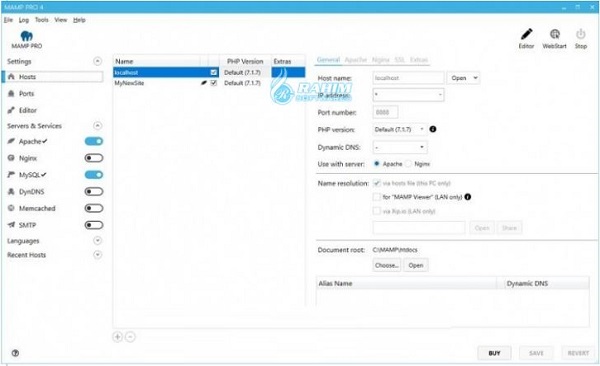
Task: Click the Port number field
Action: click(x=385, y=112)
